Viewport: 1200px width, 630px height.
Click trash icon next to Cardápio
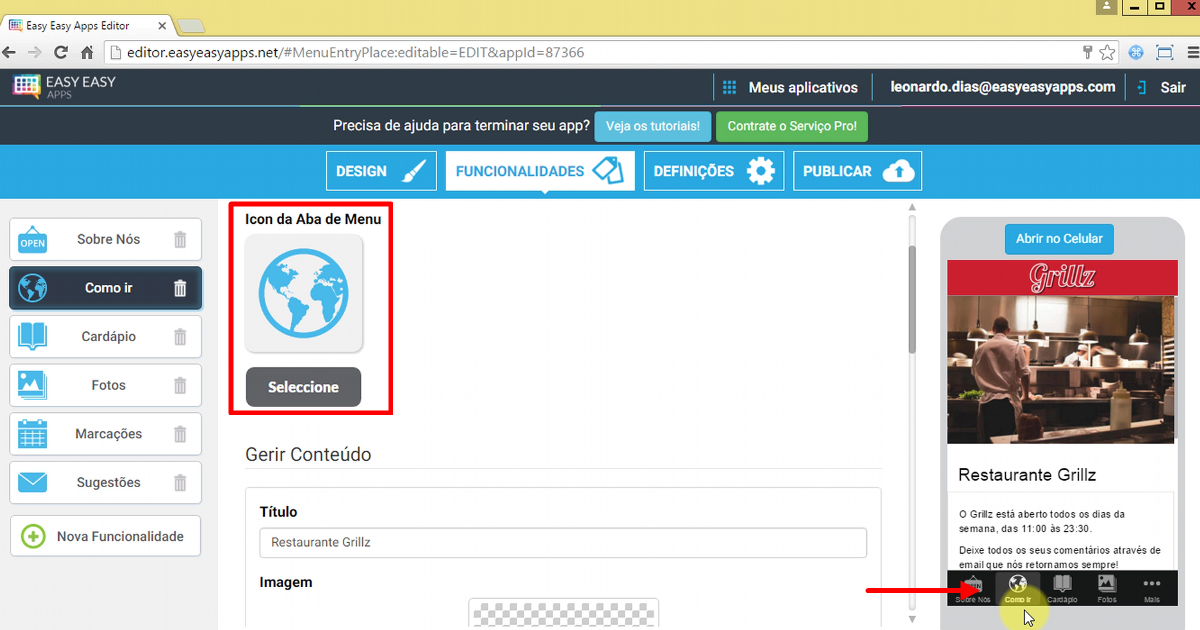pos(180,337)
